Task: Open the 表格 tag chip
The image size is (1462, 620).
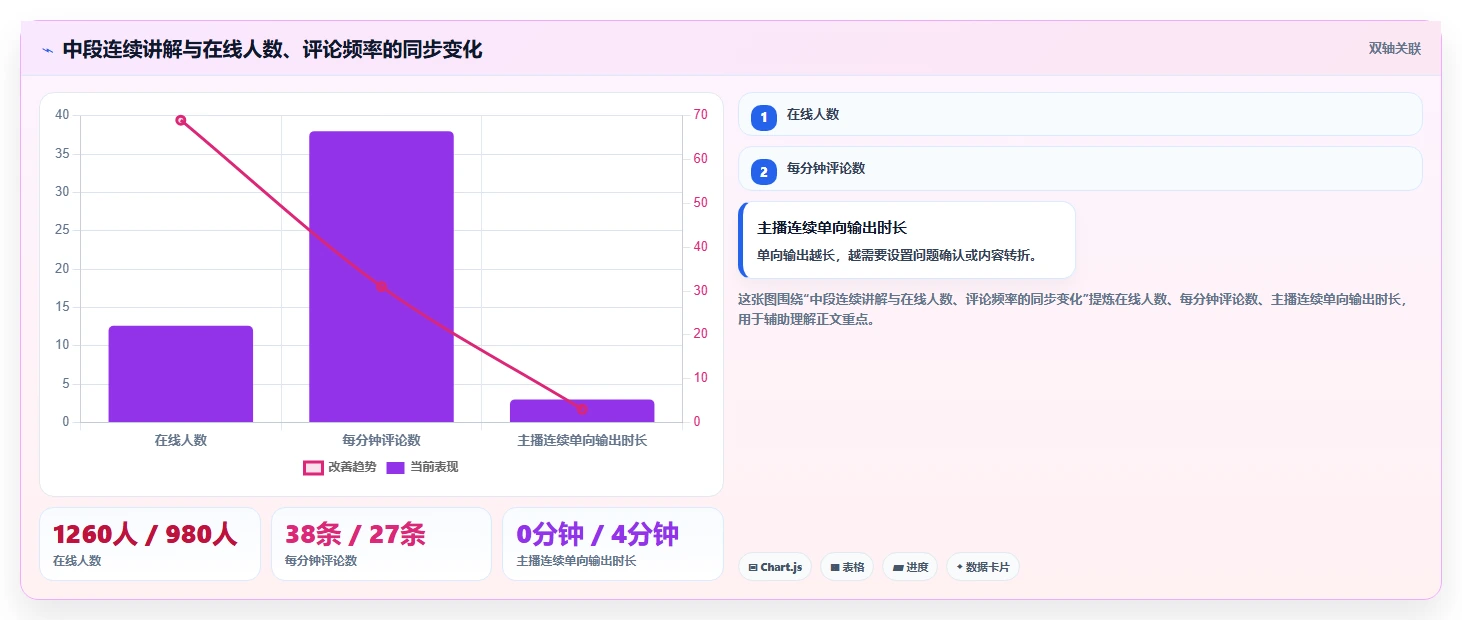Action: click(847, 567)
